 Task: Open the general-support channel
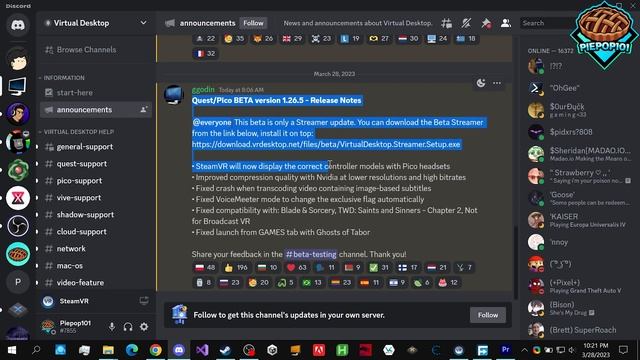coord(96,147)
